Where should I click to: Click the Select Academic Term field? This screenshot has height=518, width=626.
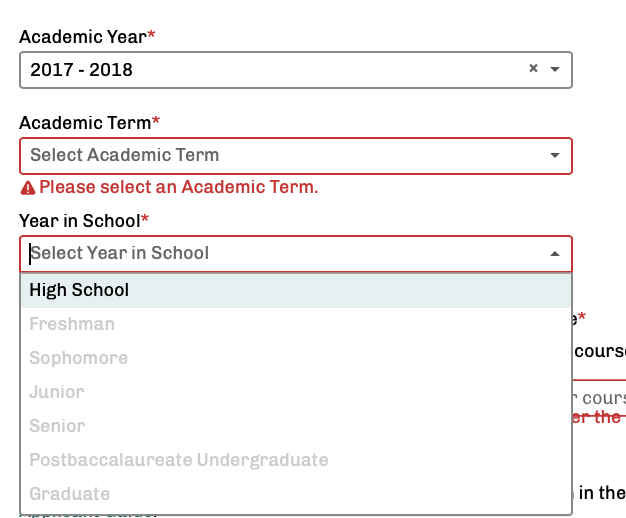296,156
